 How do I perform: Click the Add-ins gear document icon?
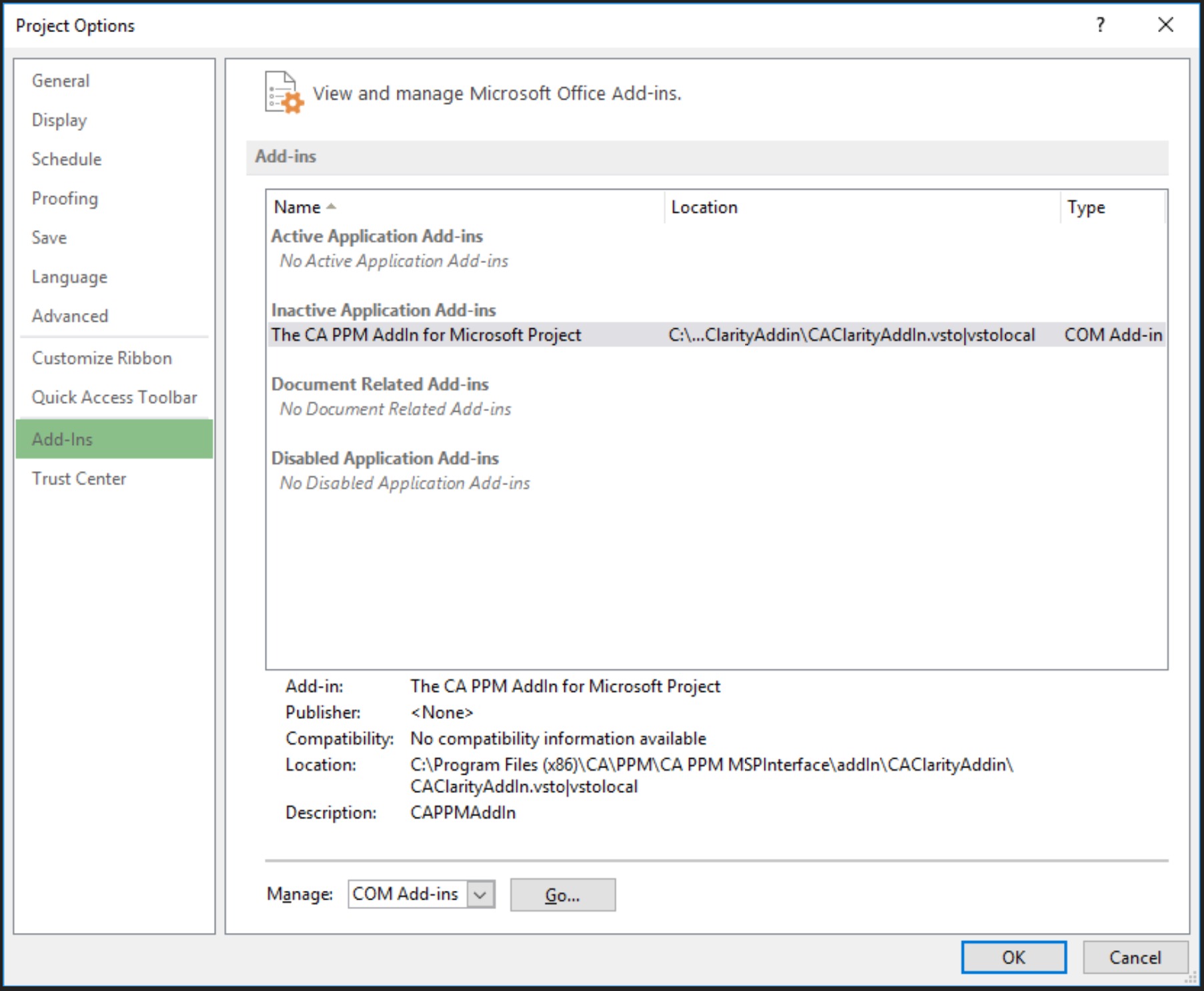pyautogui.click(x=284, y=93)
